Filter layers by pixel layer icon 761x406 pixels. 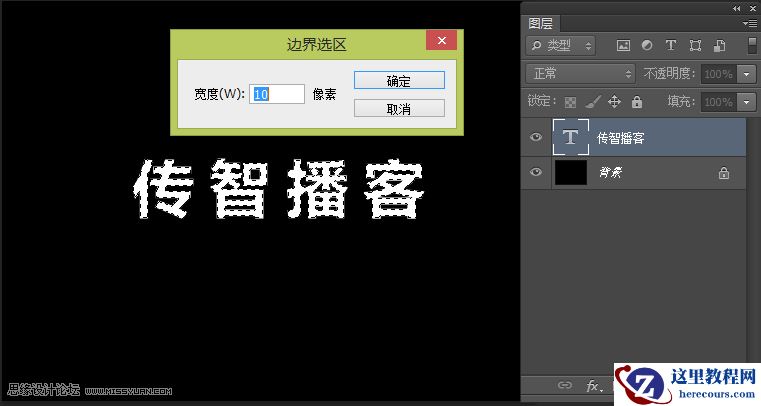[623, 46]
